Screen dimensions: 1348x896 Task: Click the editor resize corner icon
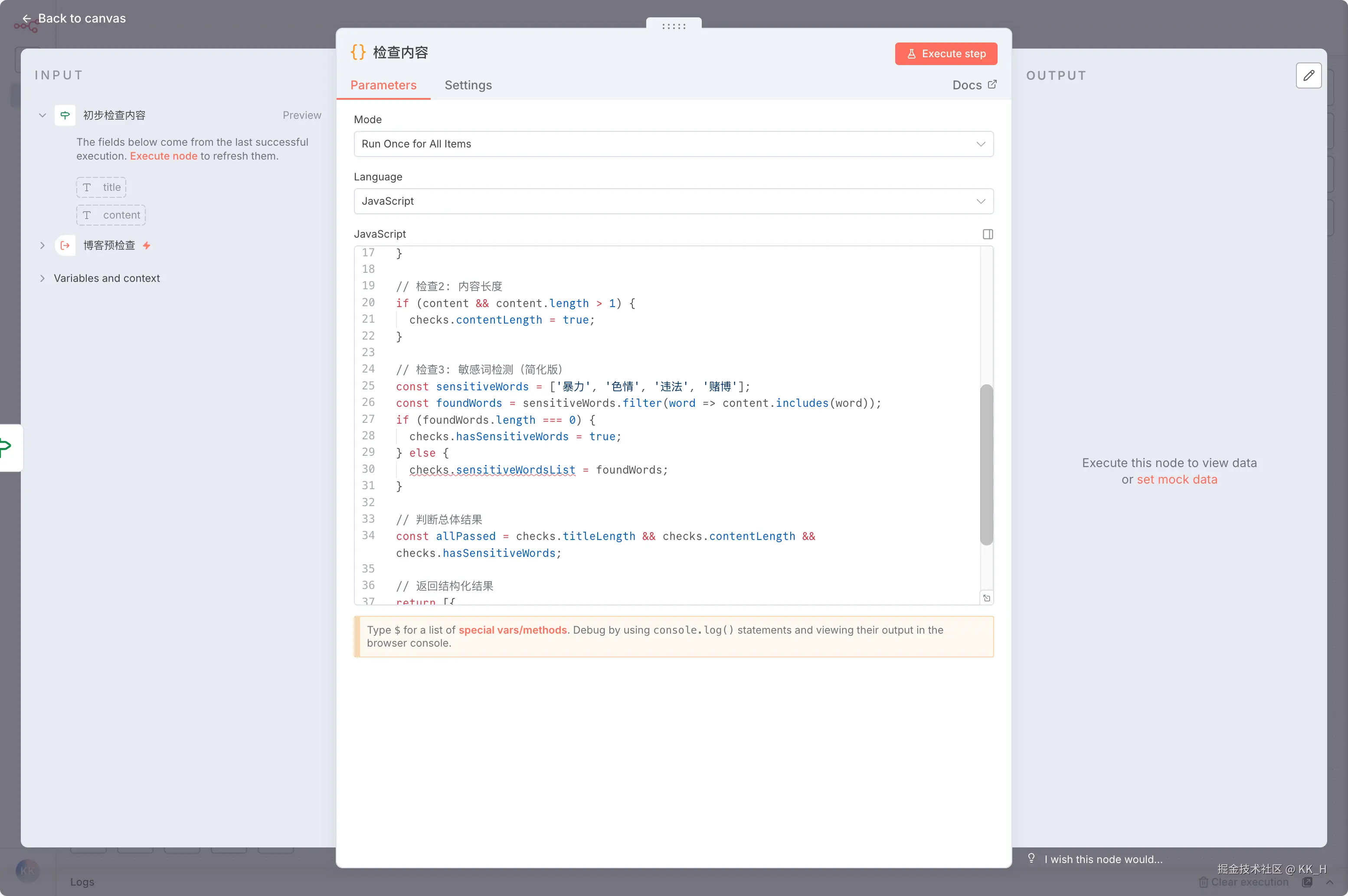tap(986, 598)
